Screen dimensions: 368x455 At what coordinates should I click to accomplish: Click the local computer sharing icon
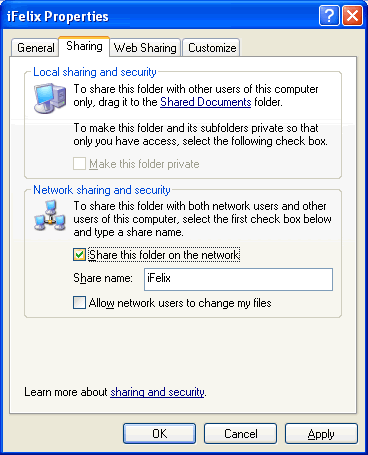pyautogui.click(x=50, y=98)
